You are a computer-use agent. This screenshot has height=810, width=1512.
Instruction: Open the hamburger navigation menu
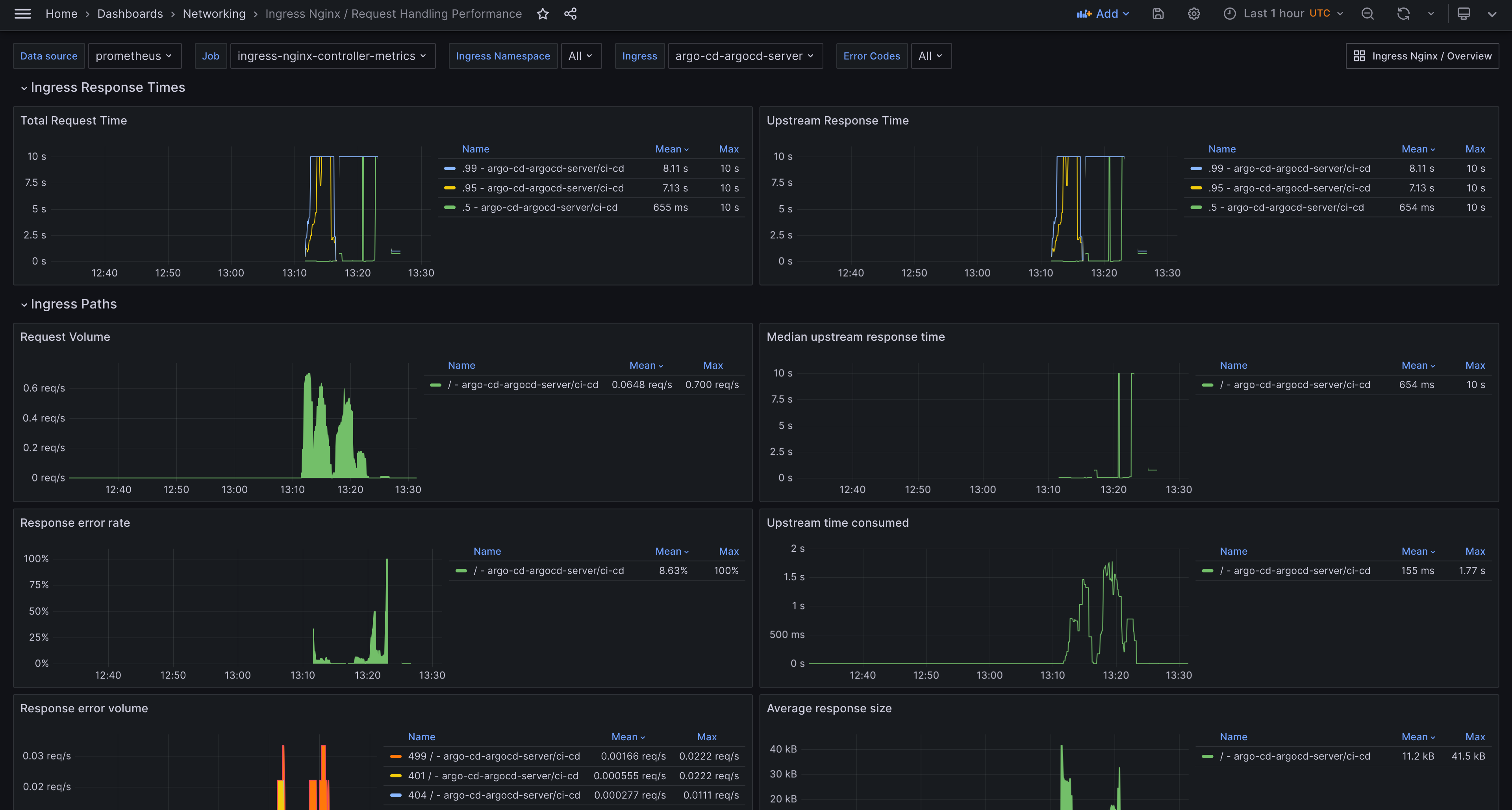click(22, 13)
